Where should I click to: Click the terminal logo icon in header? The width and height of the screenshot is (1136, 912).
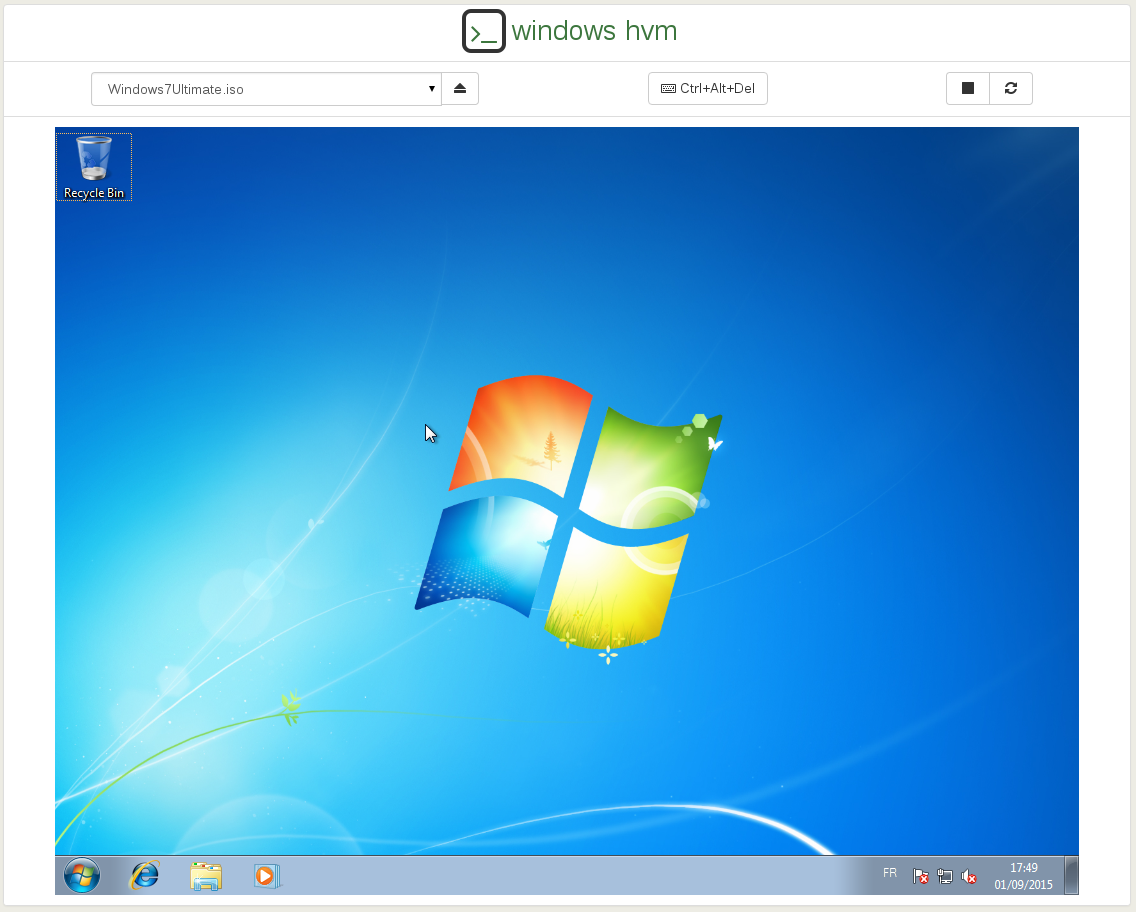[x=484, y=31]
